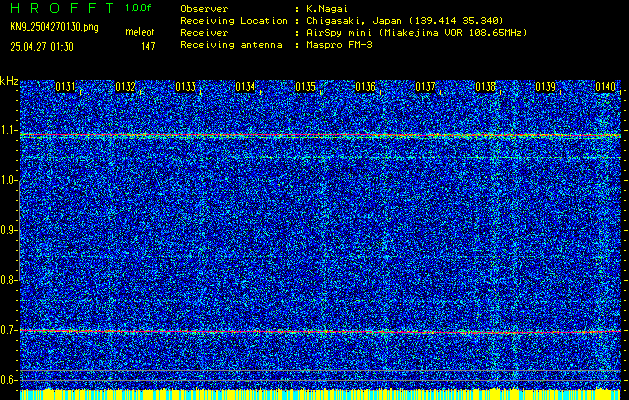This screenshot has width=629, height=400.
Task: Click the red signal line near 1.1 kHz
Action: [320, 135]
